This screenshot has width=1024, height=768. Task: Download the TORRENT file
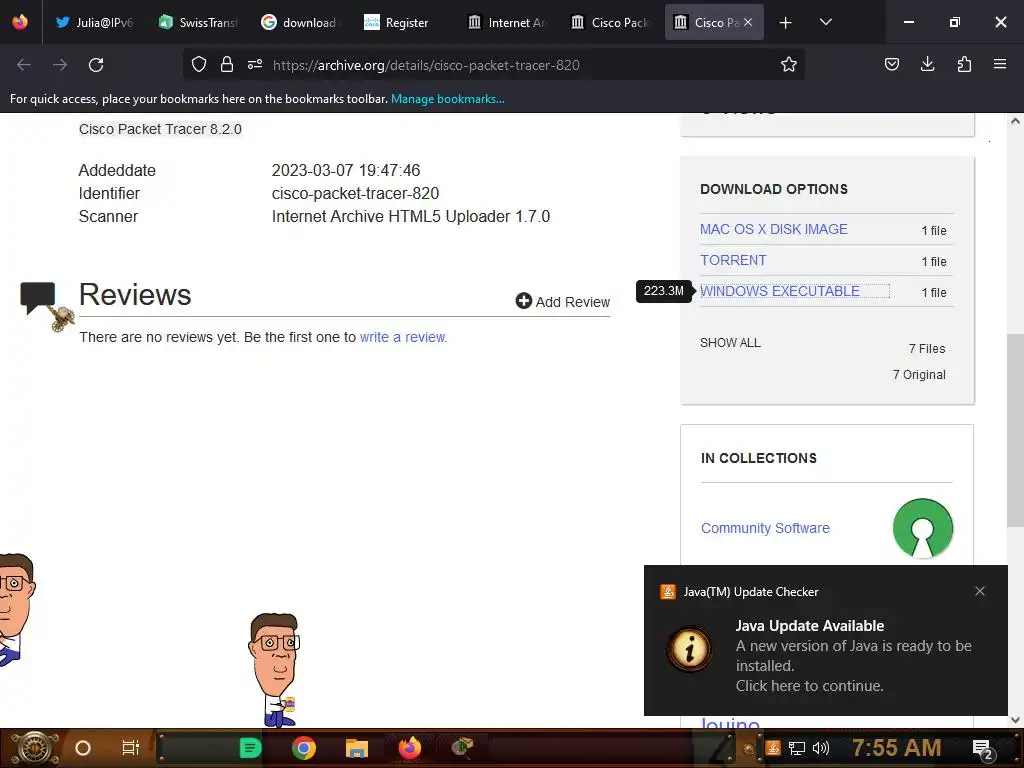point(733,260)
